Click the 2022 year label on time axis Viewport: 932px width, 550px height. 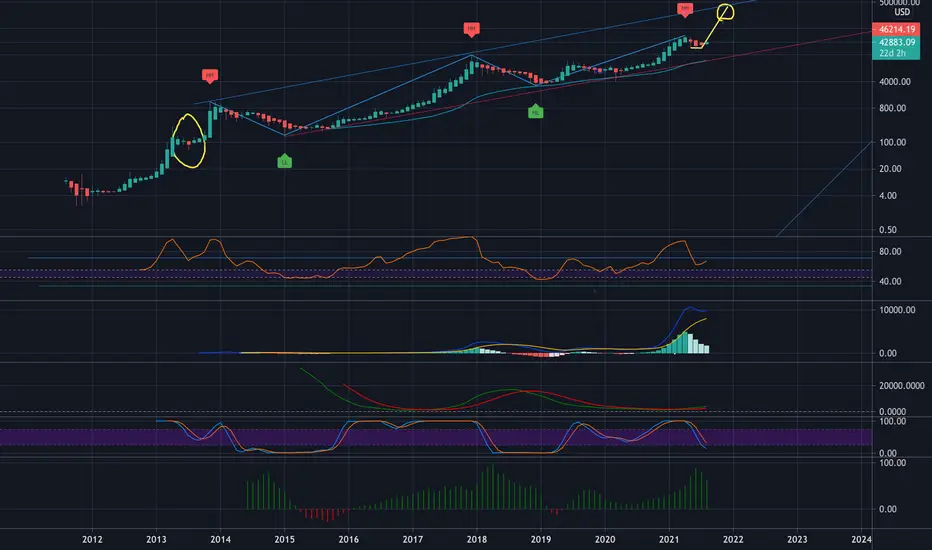(733, 540)
